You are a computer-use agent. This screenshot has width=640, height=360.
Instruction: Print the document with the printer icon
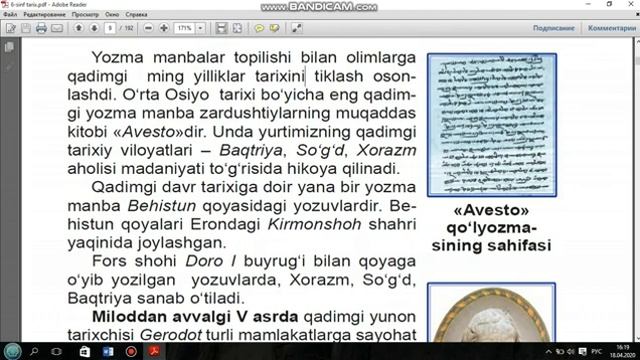point(41,28)
